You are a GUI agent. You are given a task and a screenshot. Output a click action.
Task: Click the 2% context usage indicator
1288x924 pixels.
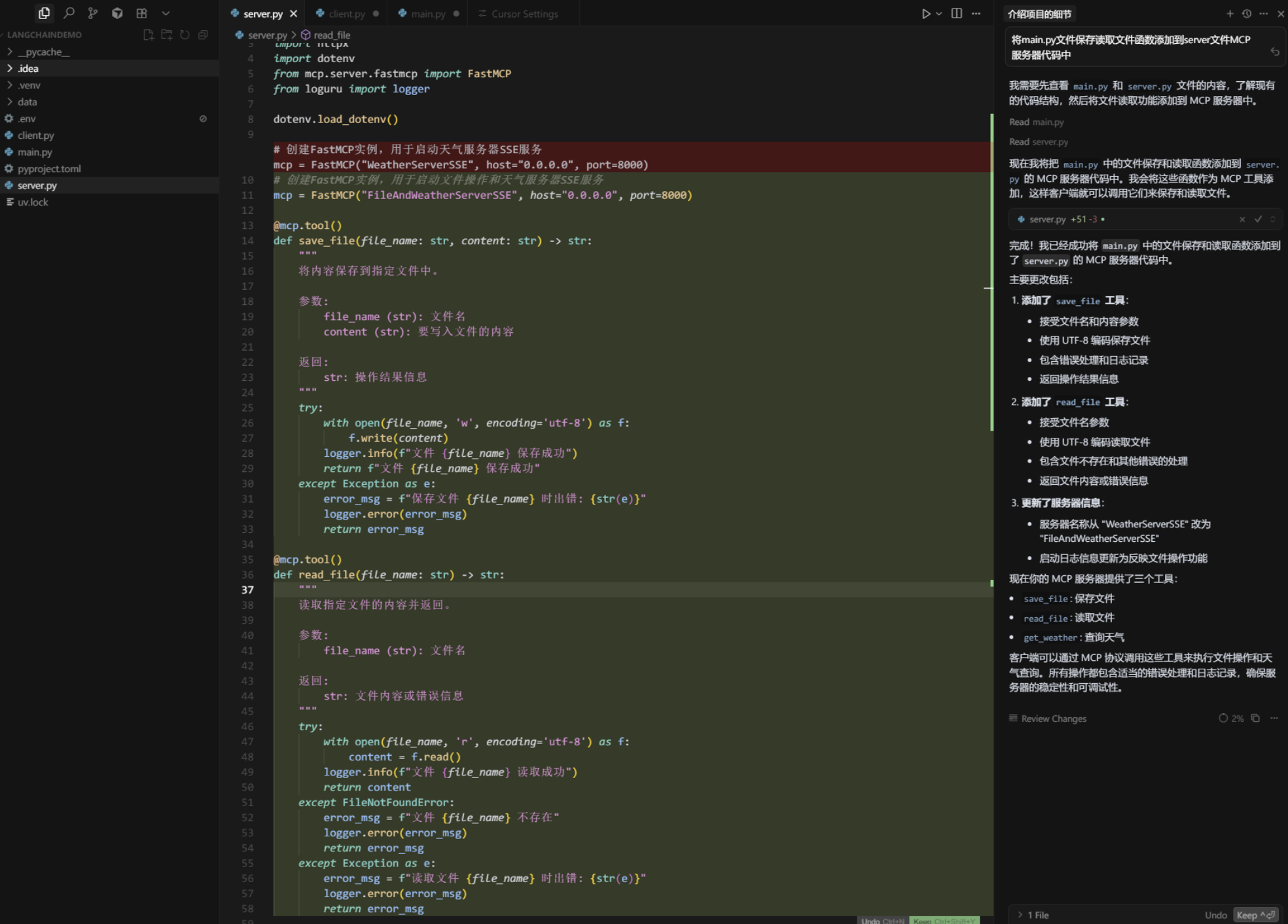coord(1231,719)
